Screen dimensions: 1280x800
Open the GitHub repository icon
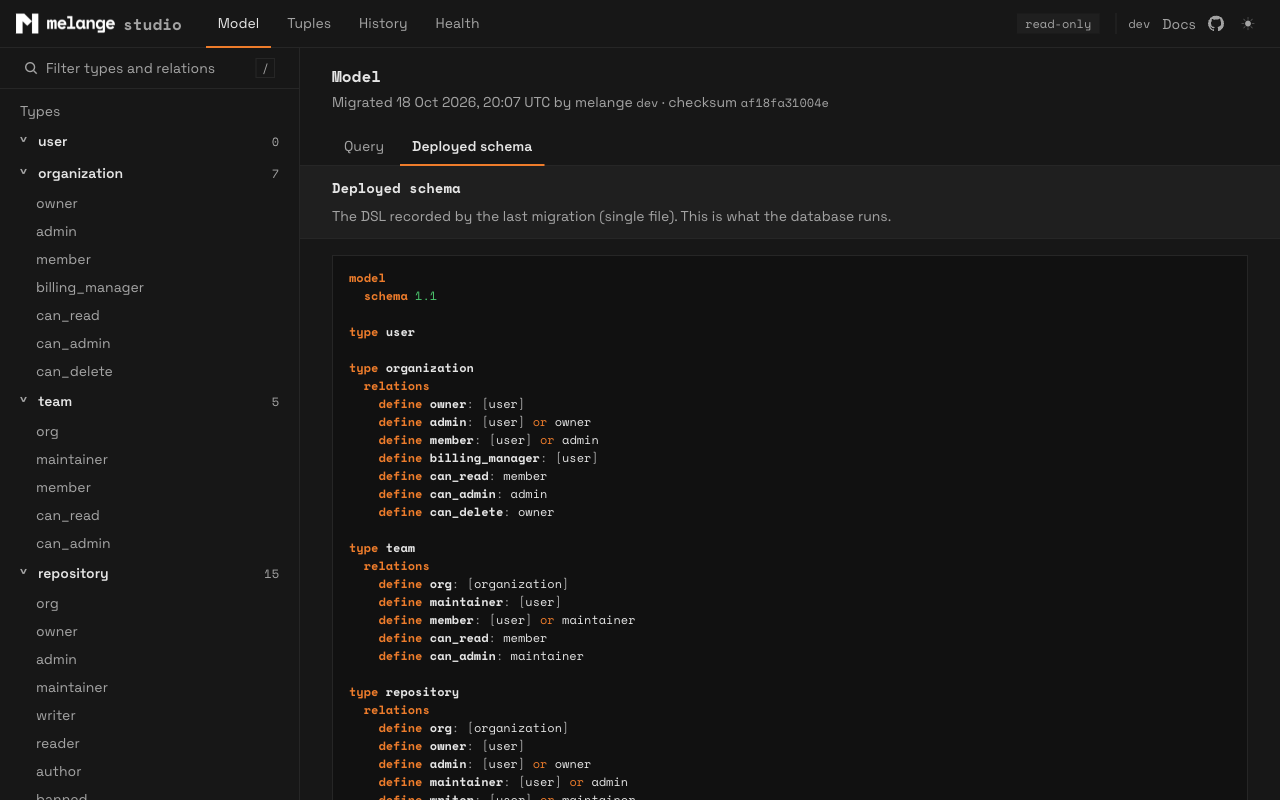[x=1216, y=23]
